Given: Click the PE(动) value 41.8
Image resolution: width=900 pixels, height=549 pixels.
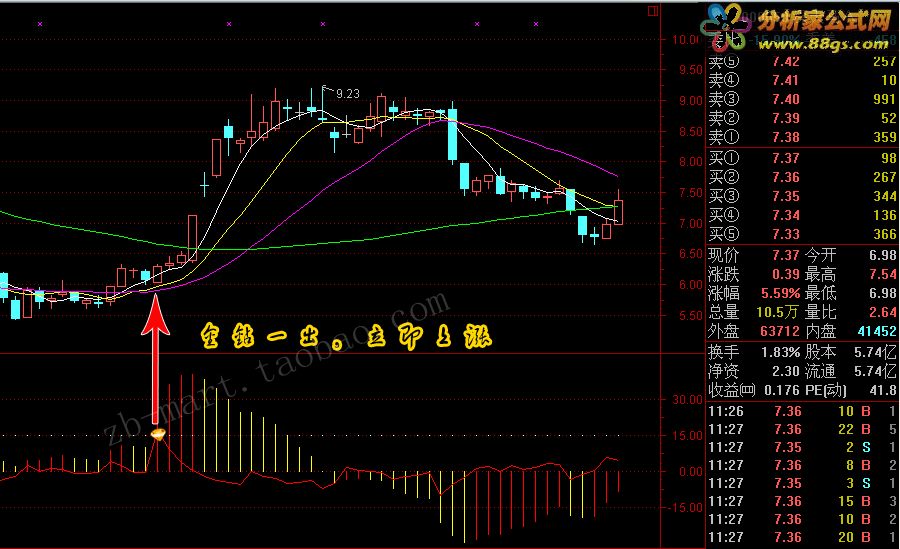Looking at the screenshot, I should click(x=883, y=391).
